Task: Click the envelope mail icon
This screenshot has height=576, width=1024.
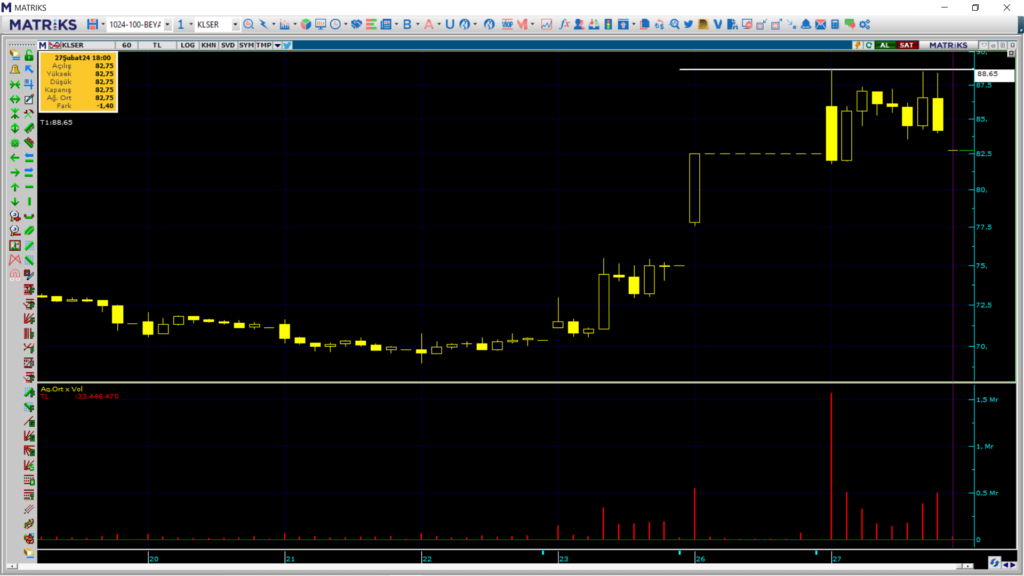Action: 820,24
